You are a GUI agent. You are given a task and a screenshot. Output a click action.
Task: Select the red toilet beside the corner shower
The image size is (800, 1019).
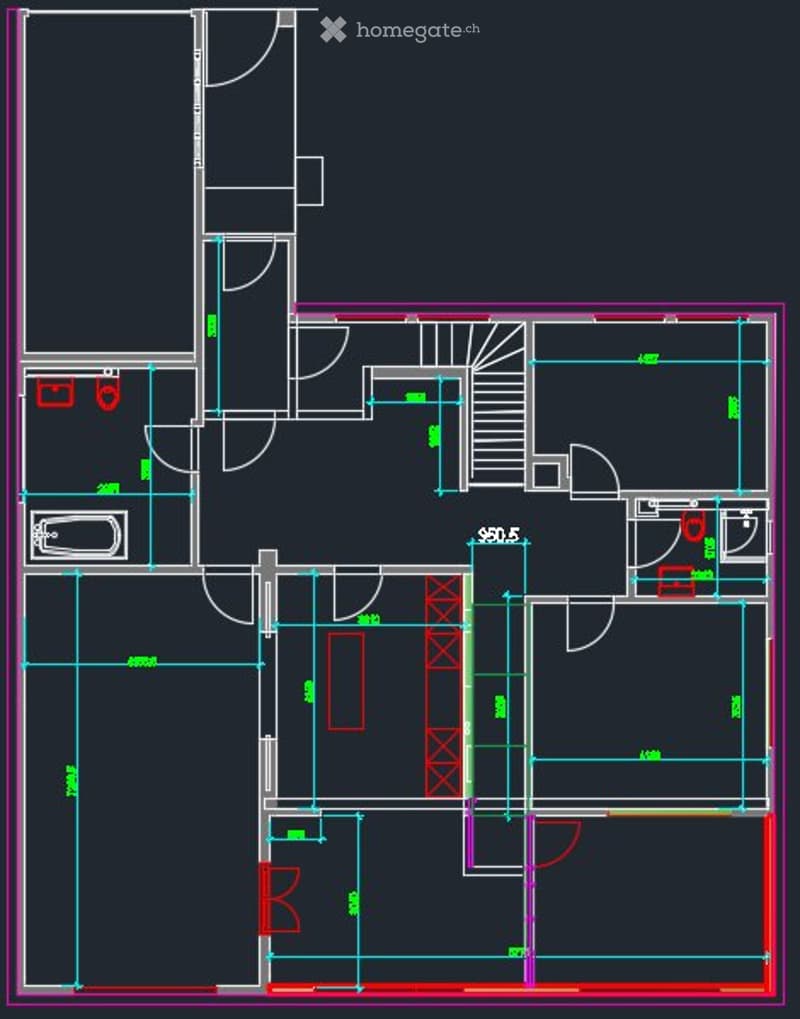tap(693, 525)
